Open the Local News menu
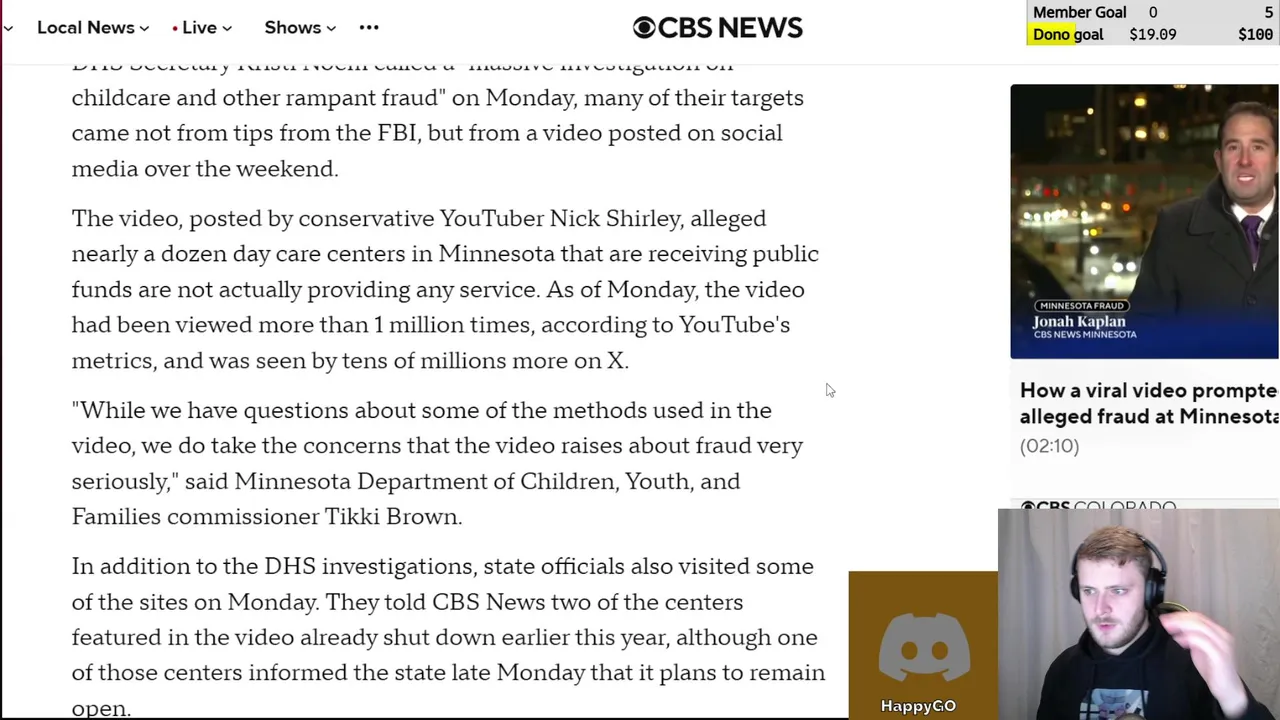Image resolution: width=1280 pixels, height=720 pixels. pyautogui.click(x=85, y=27)
